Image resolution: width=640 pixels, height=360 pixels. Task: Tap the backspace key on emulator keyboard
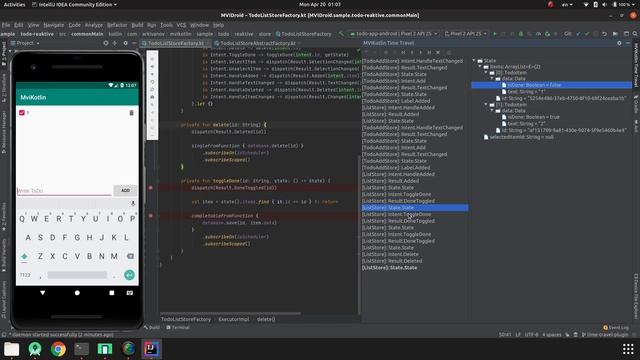pyautogui.click(x=130, y=256)
